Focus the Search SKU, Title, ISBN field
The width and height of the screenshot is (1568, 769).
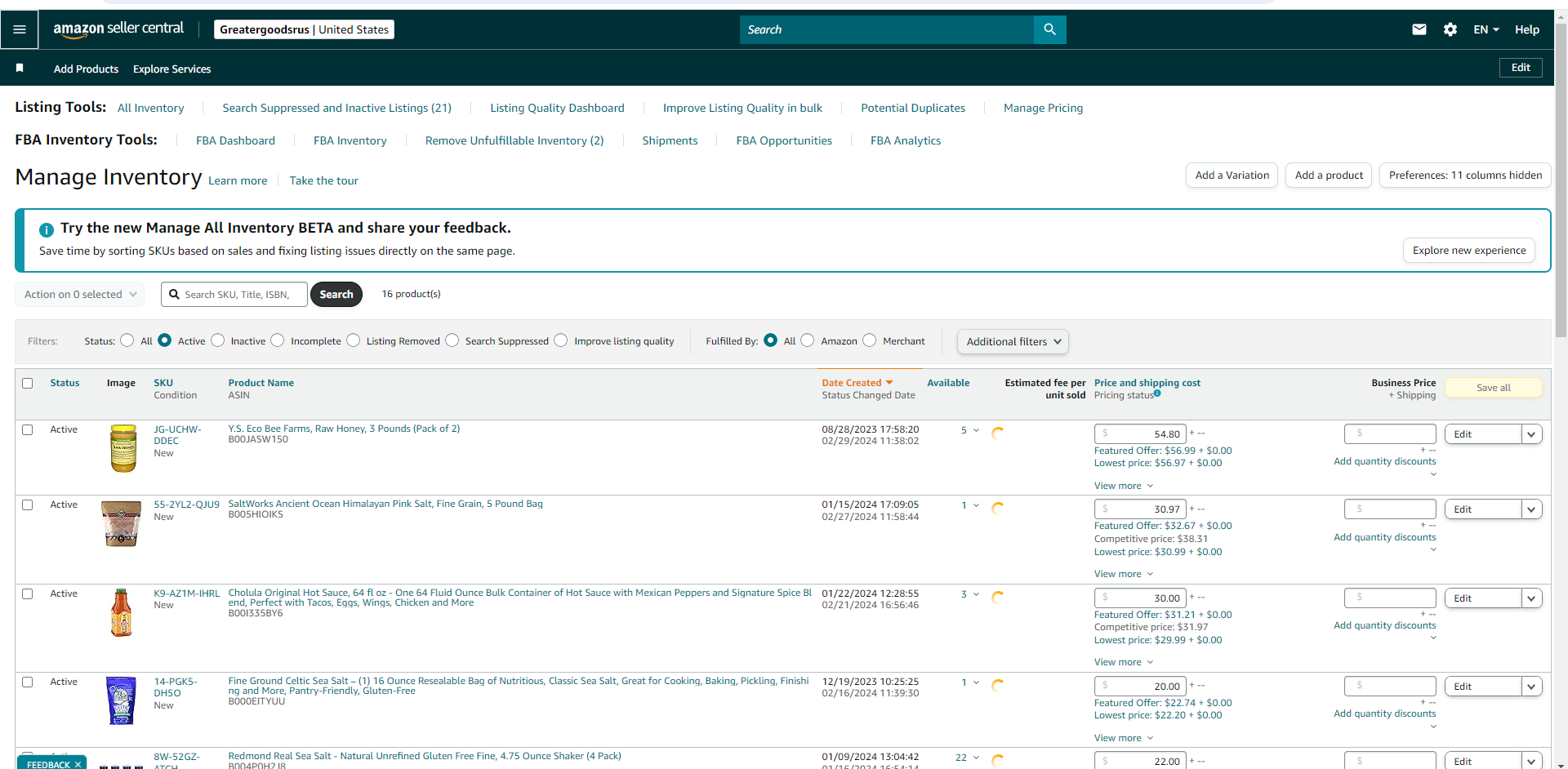[x=234, y=295]
